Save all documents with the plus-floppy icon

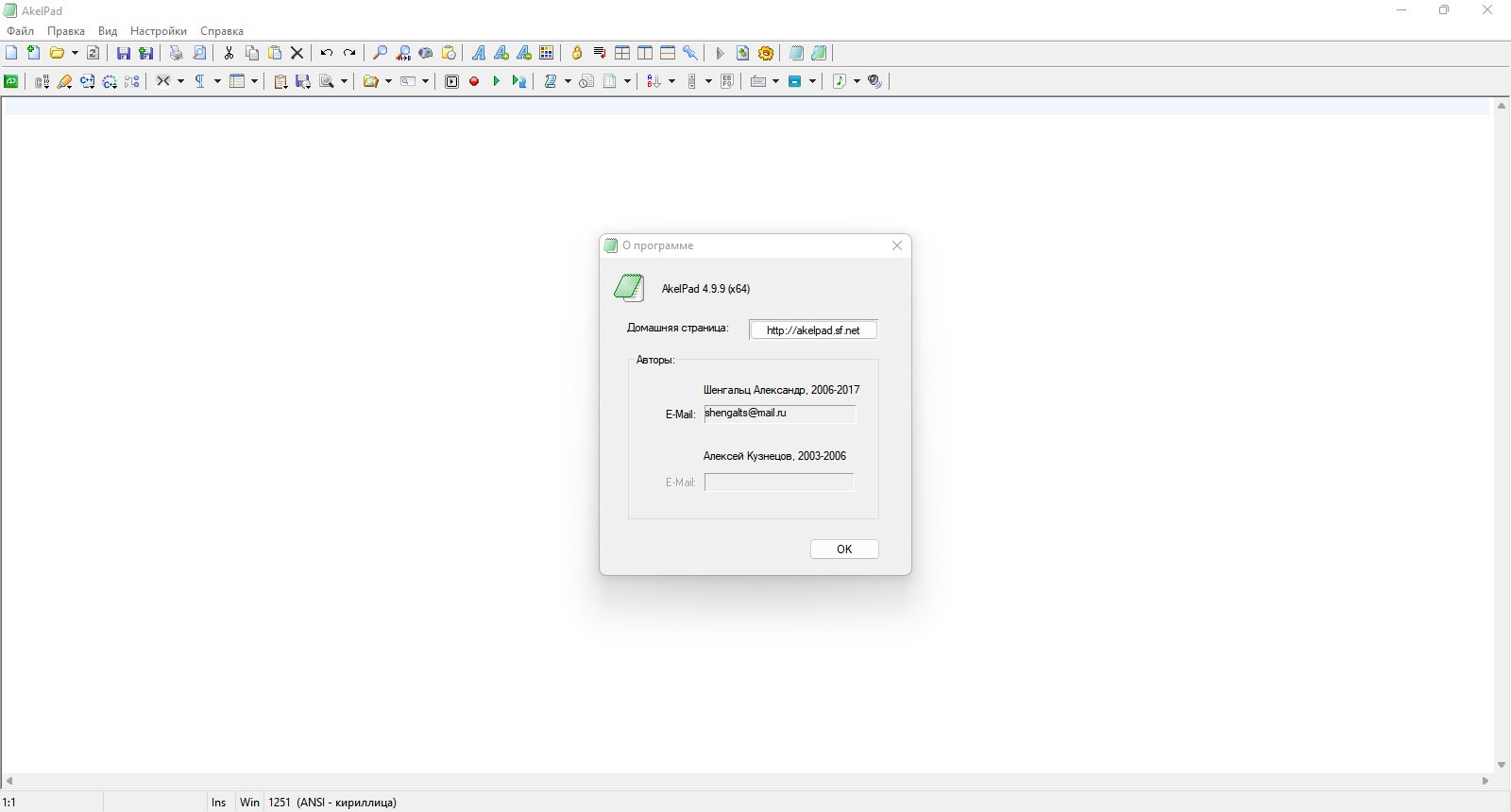pos(145,53)
